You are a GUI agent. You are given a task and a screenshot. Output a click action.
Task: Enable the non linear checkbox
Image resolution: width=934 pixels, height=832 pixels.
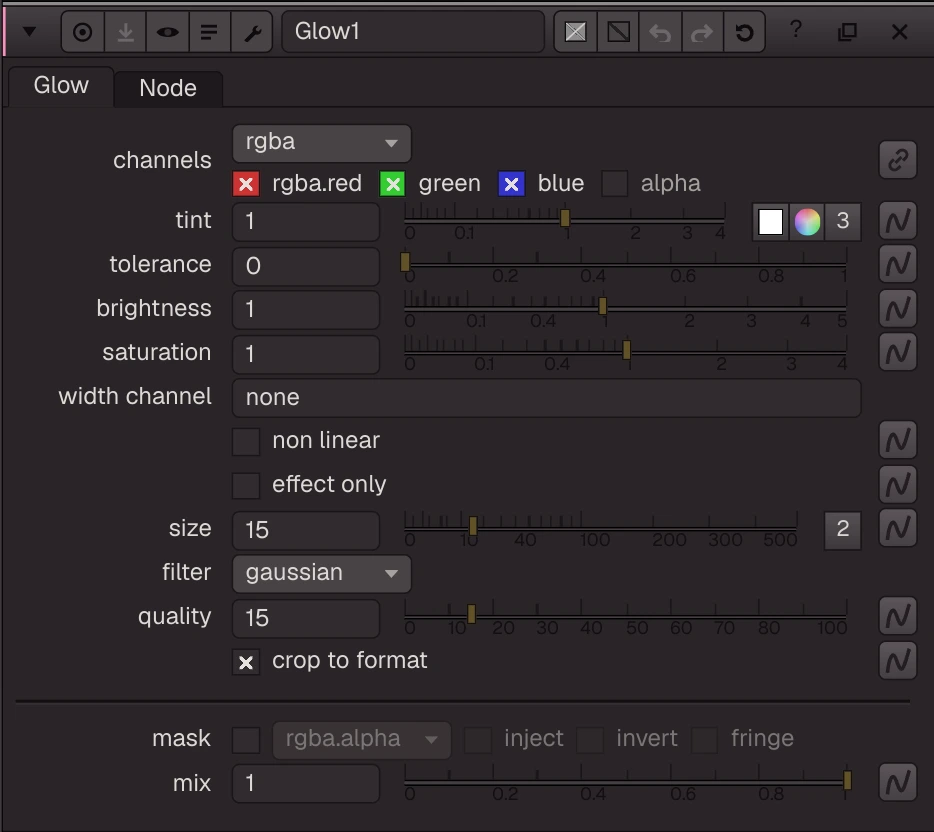(246, 441)
